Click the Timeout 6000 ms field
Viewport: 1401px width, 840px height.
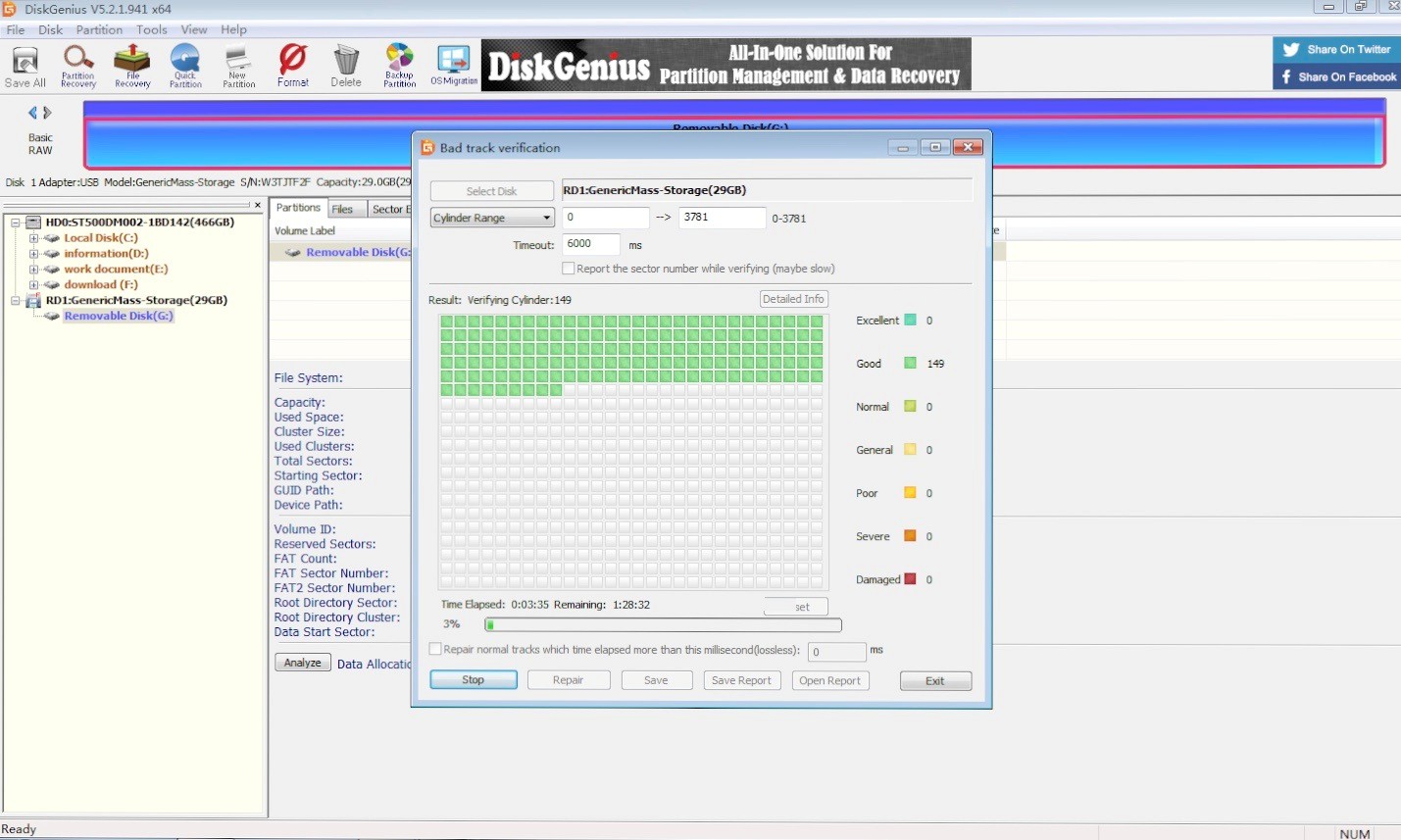(591, 244)
